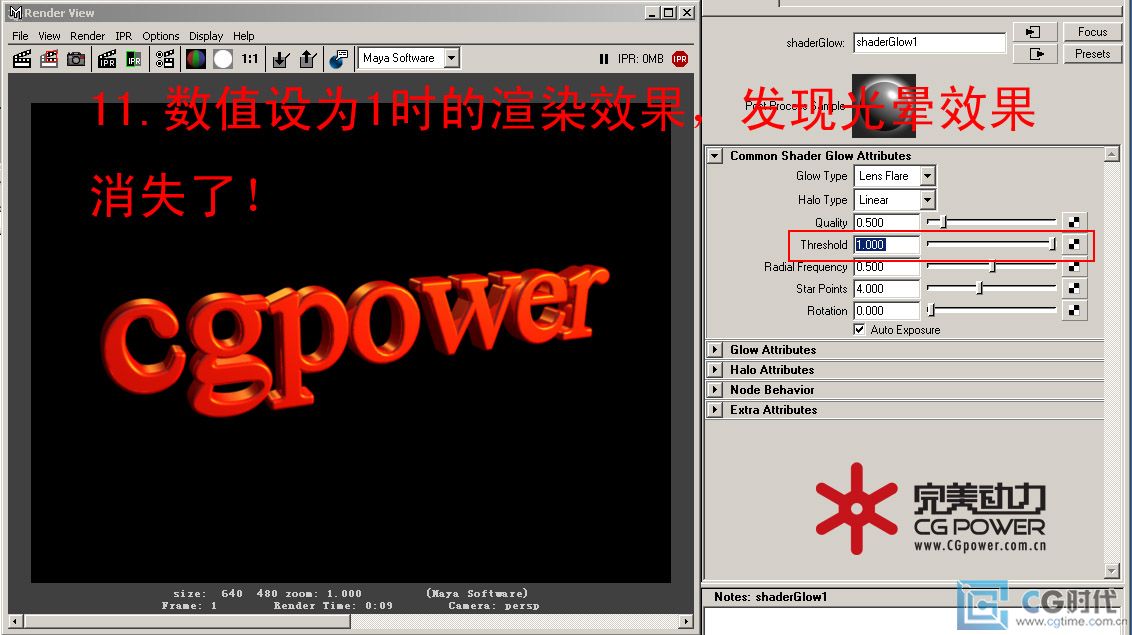Expand the Extra Attributes section
The height and width of the screenshot is (635, 1132).
(x=715, y=410)
